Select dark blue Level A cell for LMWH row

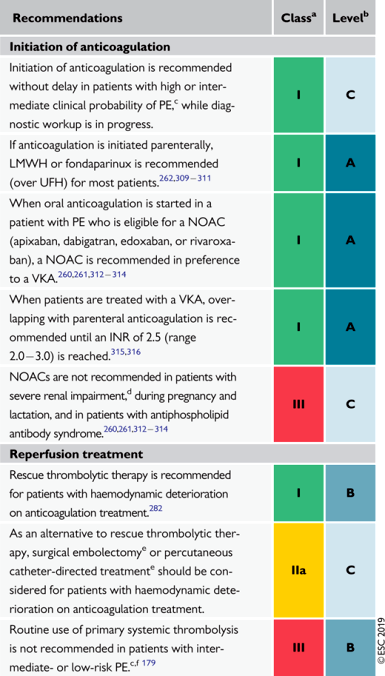coord(351,163)
